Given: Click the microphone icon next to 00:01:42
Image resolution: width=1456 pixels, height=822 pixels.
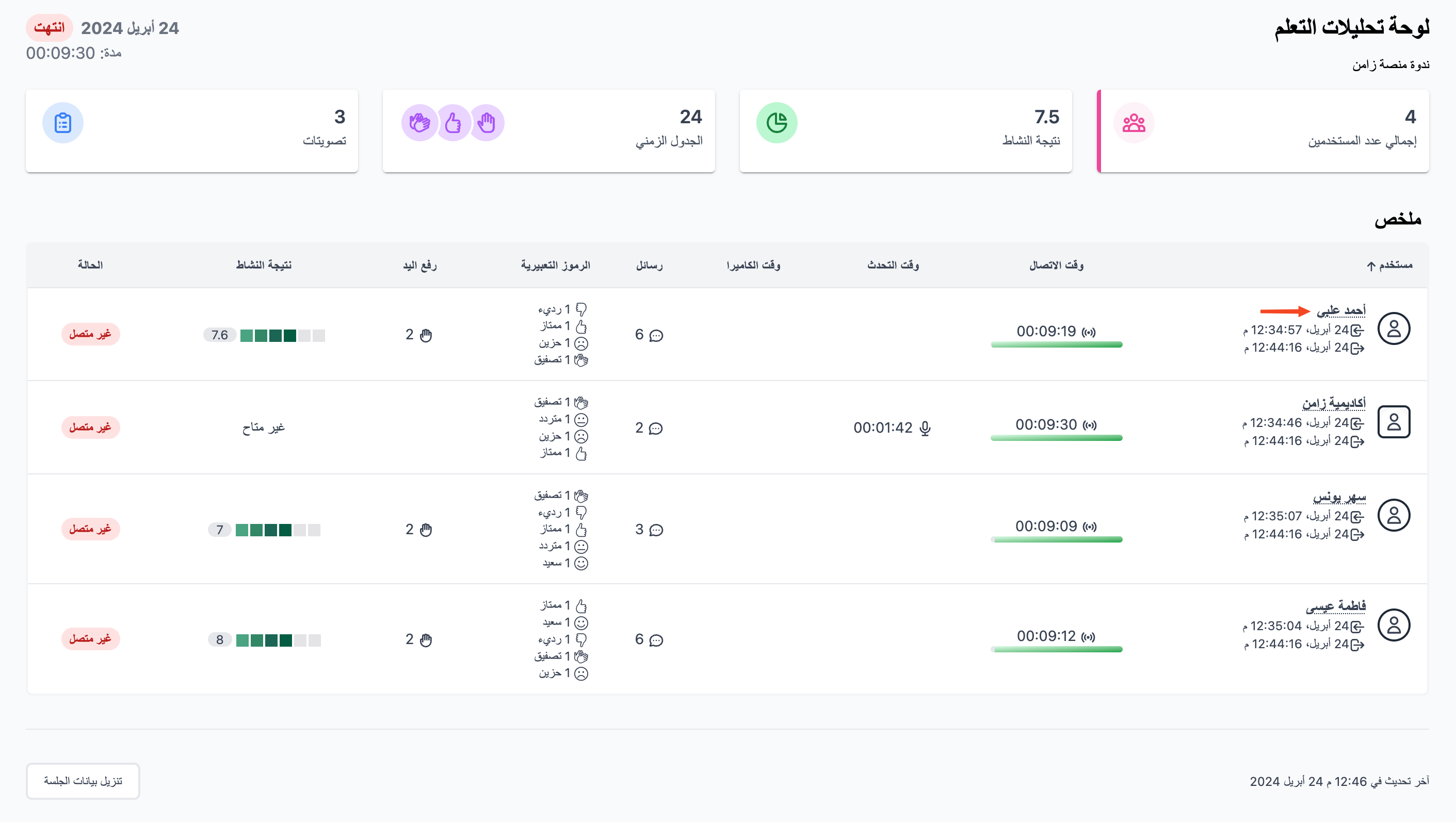Looking at the screenshot, I should click(925, 428).
